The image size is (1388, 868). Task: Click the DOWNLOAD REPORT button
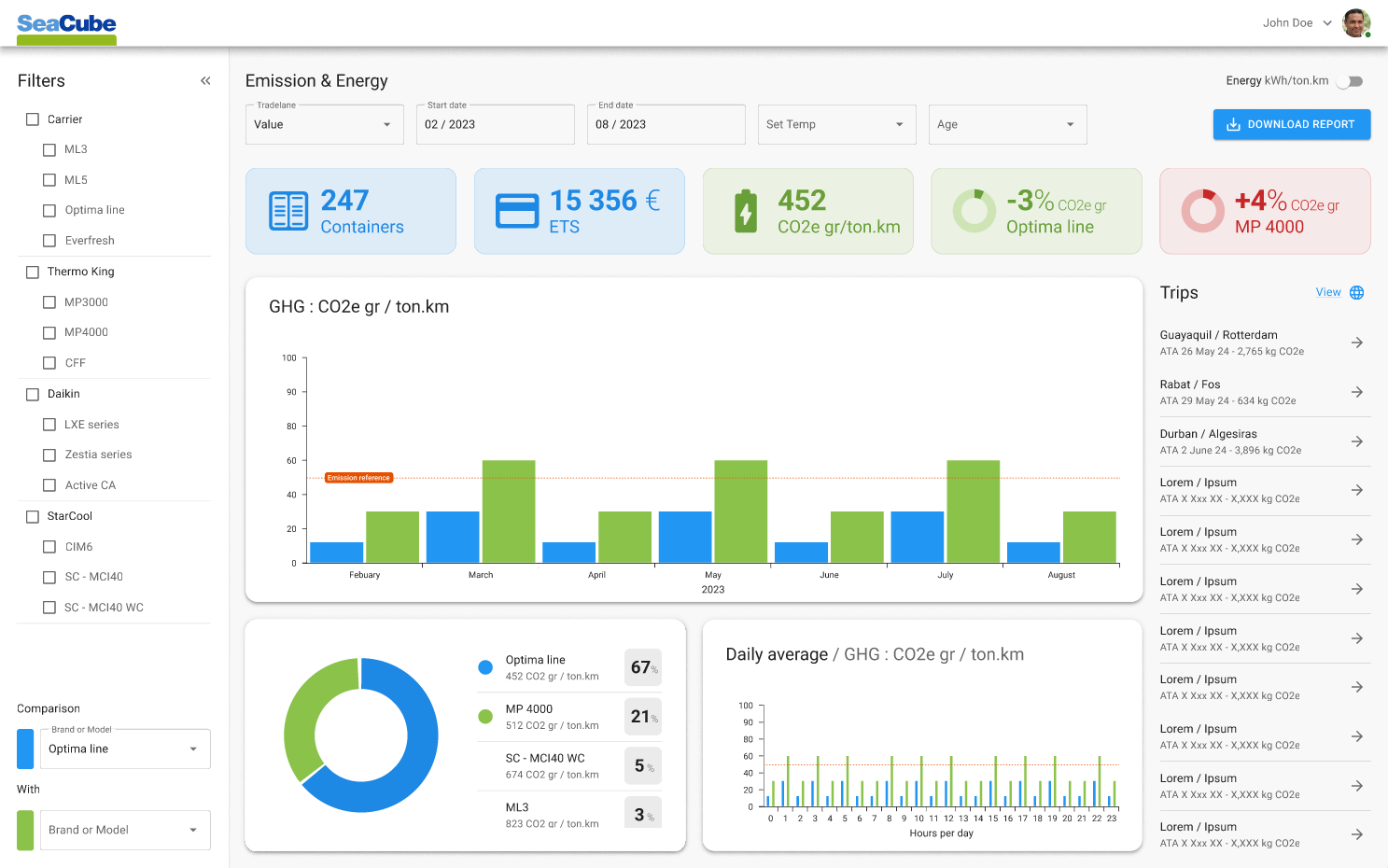coord(1292,124)
